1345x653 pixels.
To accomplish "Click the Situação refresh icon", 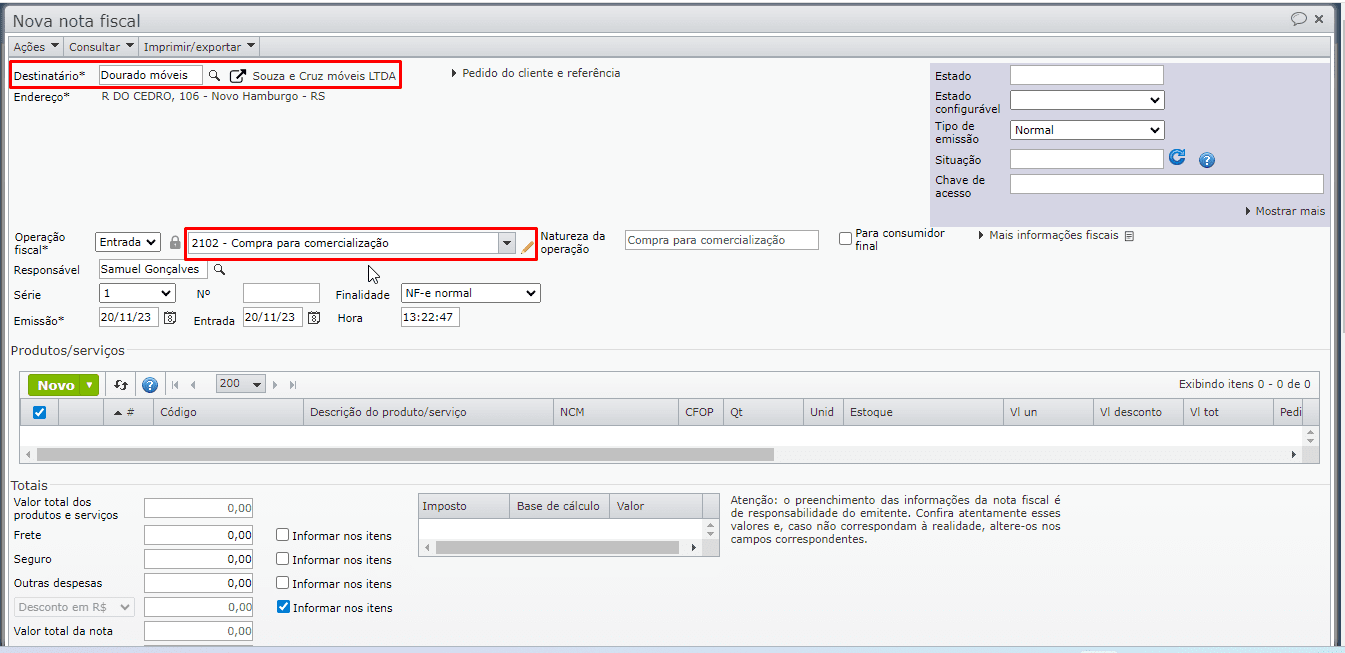I will 1177,158.
